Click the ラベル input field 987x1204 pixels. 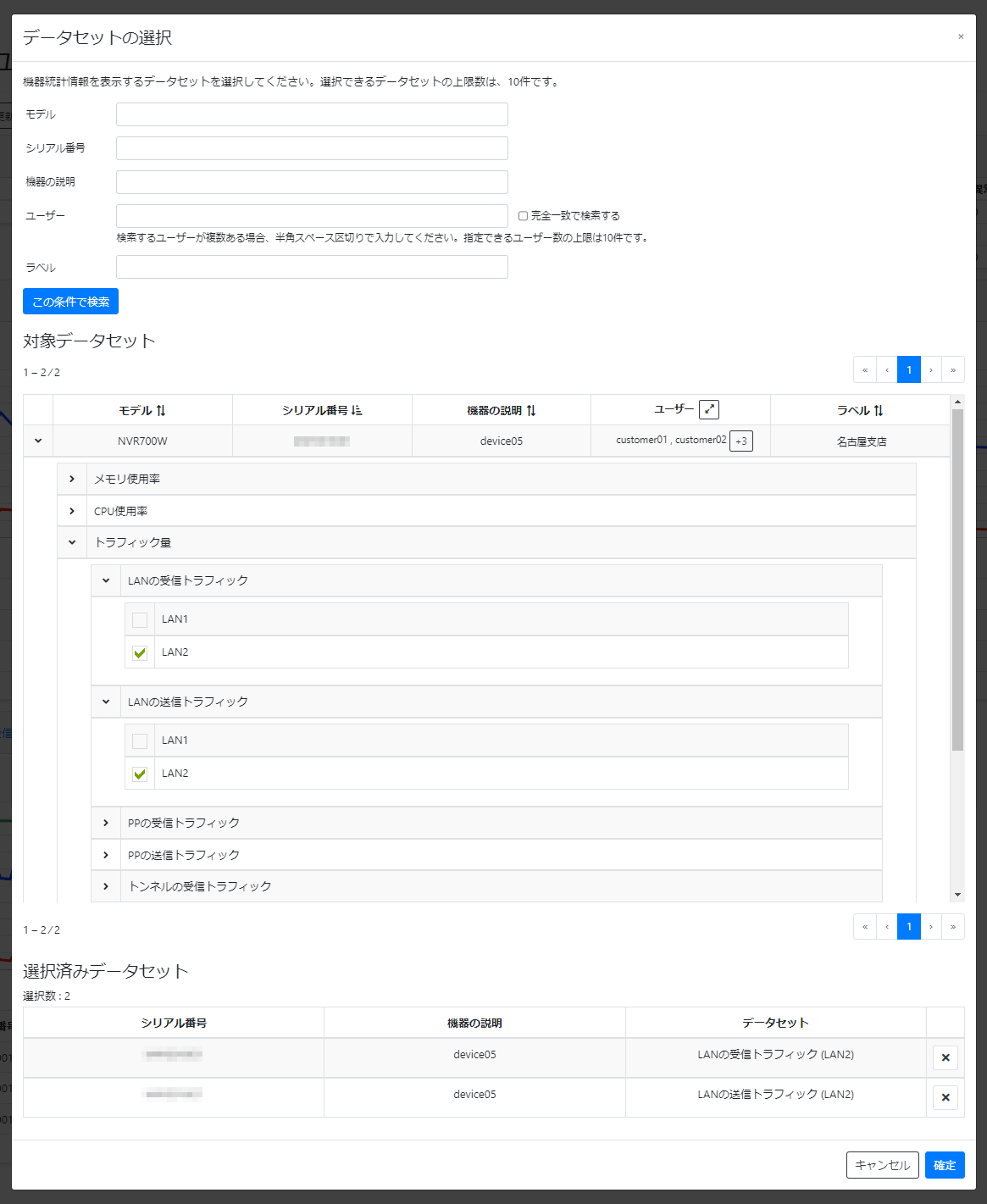pos(312,267)
